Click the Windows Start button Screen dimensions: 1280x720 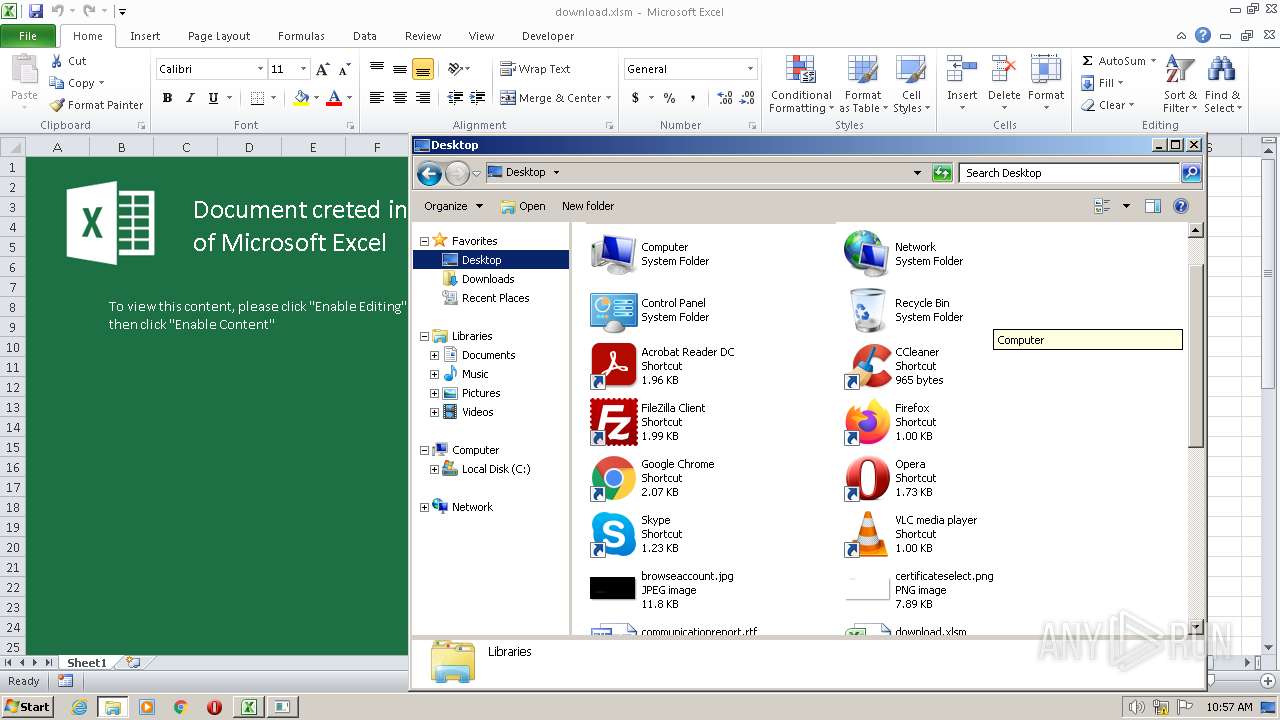pos(27,706)
